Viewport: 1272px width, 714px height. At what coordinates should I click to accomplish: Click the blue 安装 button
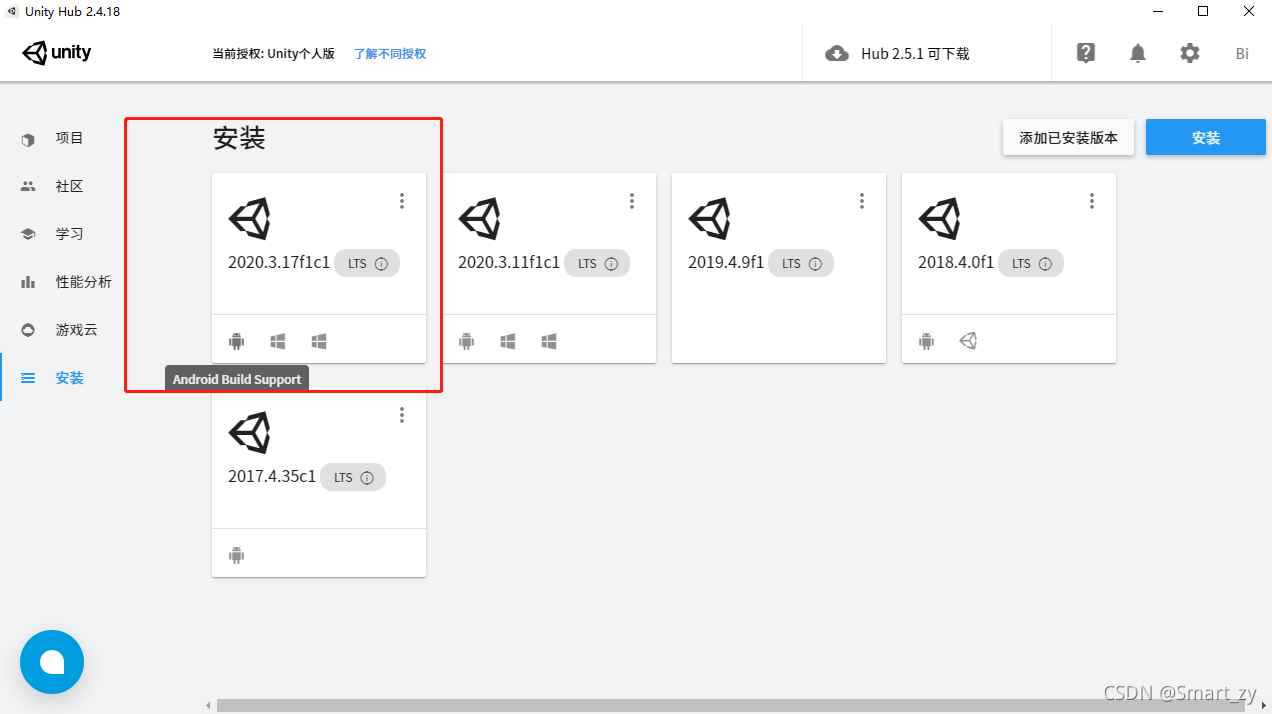point(1206,138)
